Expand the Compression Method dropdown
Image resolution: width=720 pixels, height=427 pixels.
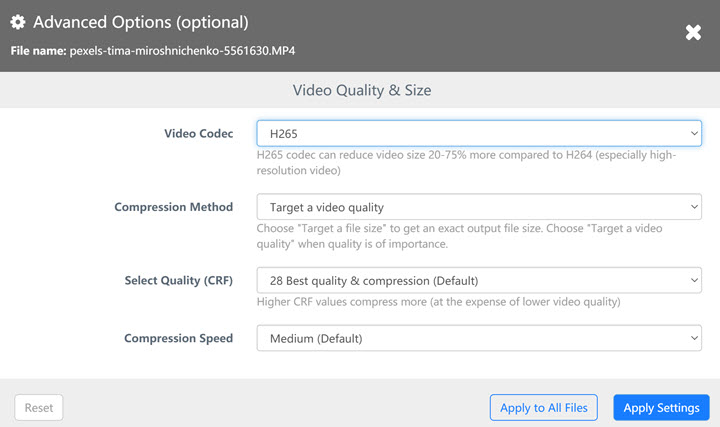click(479, 207)
